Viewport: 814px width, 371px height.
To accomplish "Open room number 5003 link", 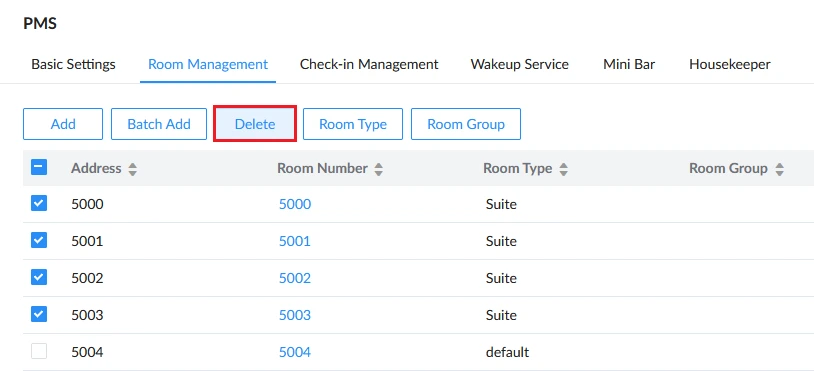I will (x=295, y=315).
